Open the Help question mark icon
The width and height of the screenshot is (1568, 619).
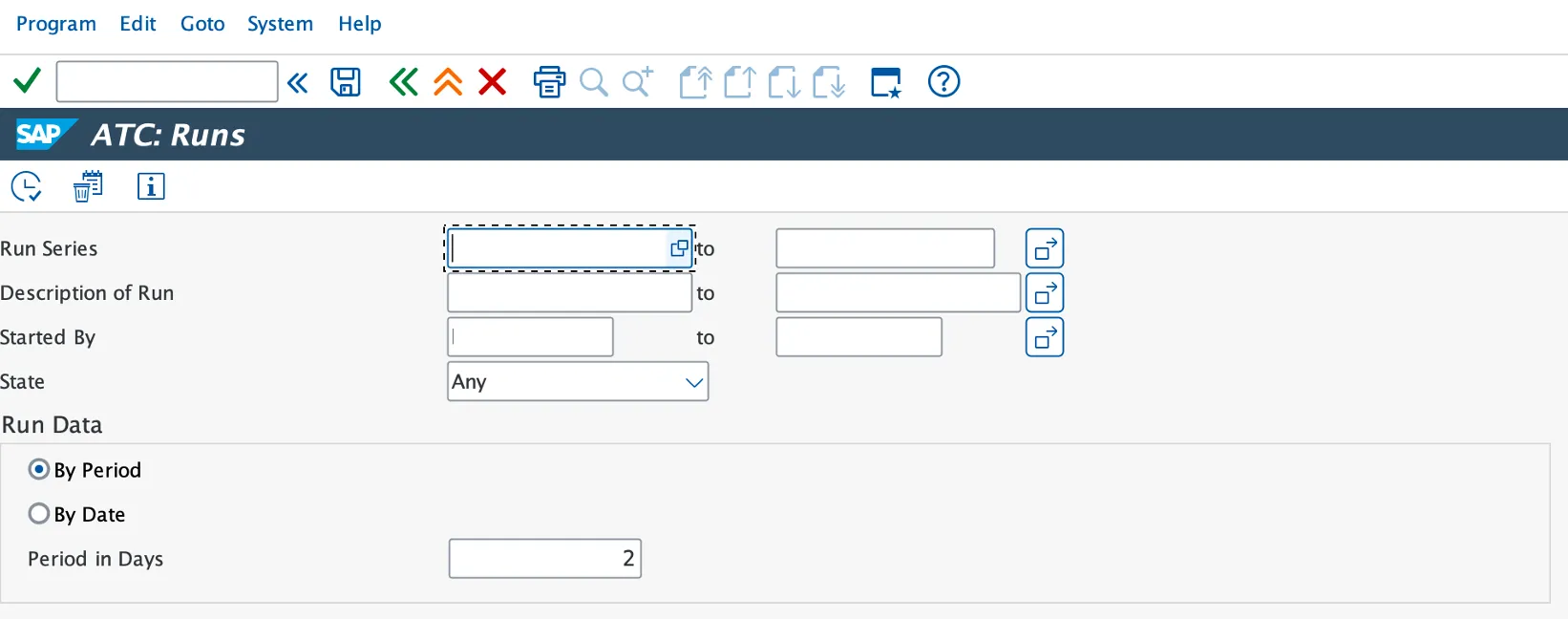pos(943,82)
